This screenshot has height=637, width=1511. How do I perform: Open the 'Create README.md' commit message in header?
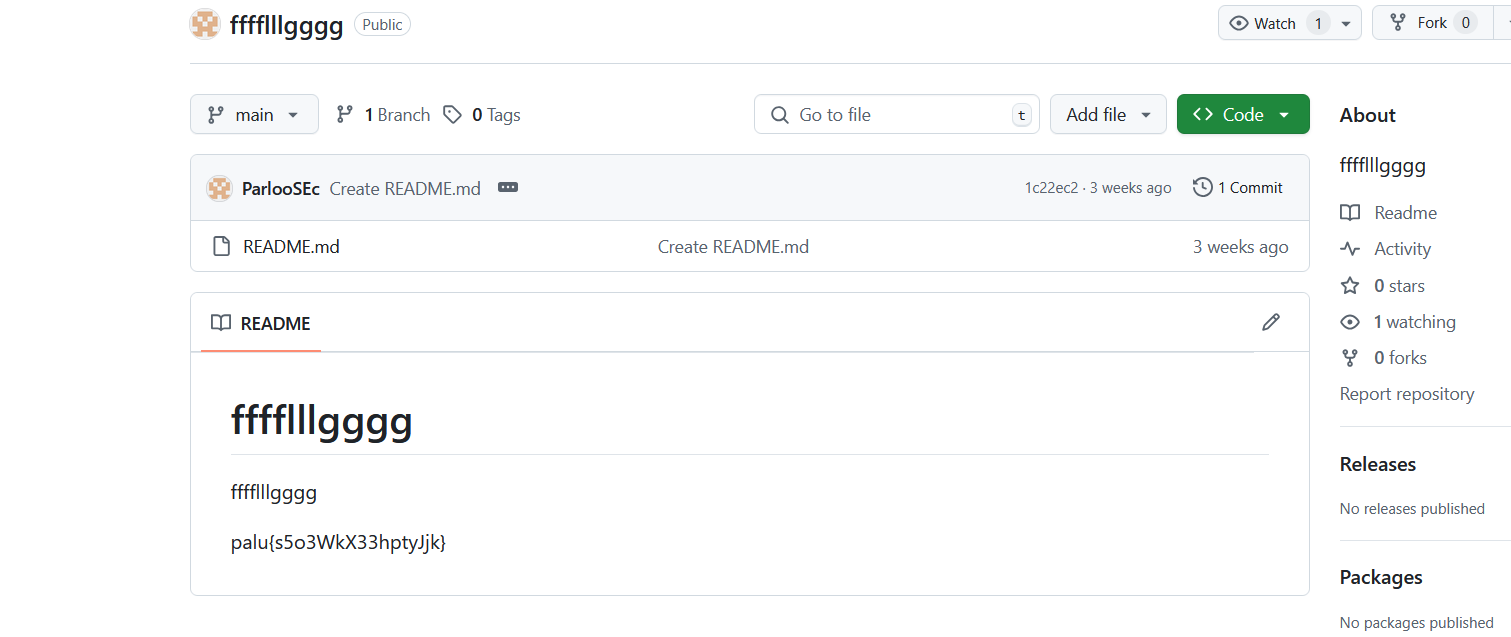point(405,188)
